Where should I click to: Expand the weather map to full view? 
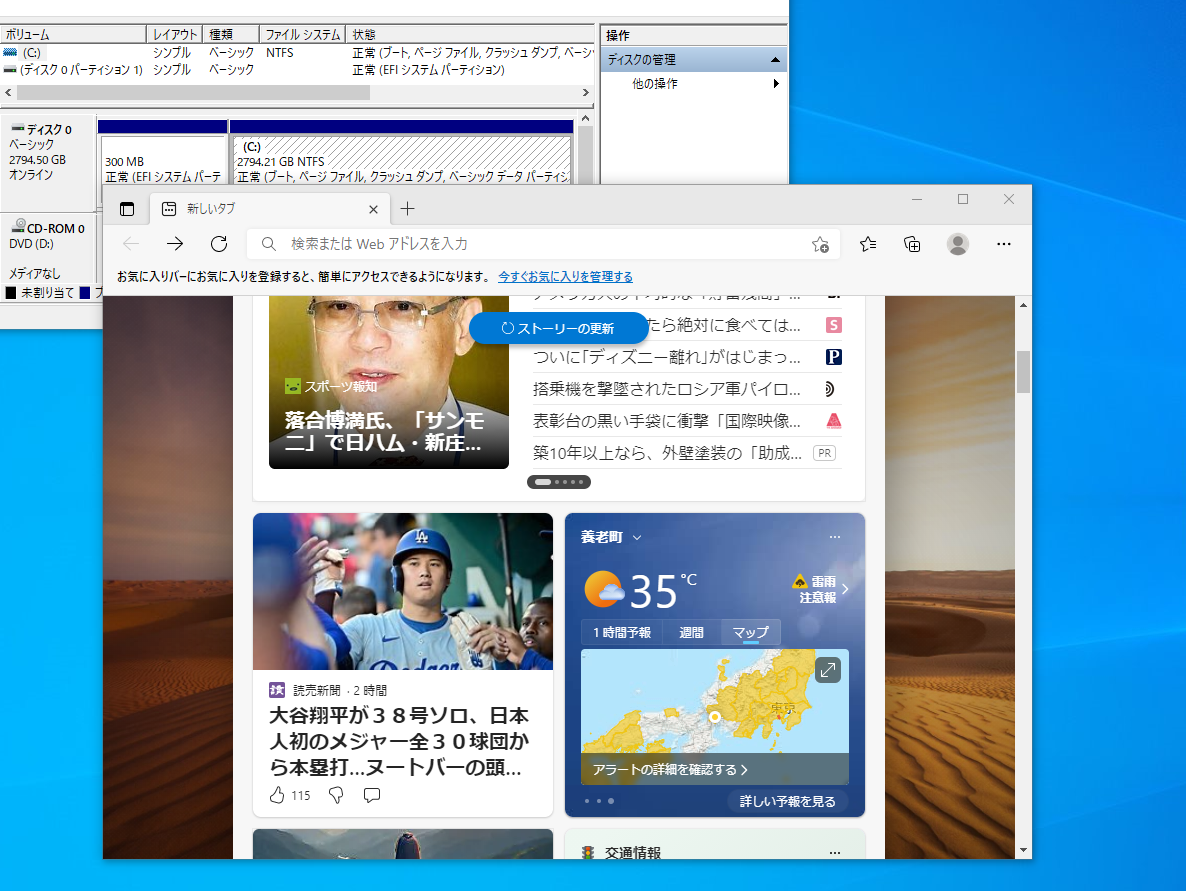827,670
